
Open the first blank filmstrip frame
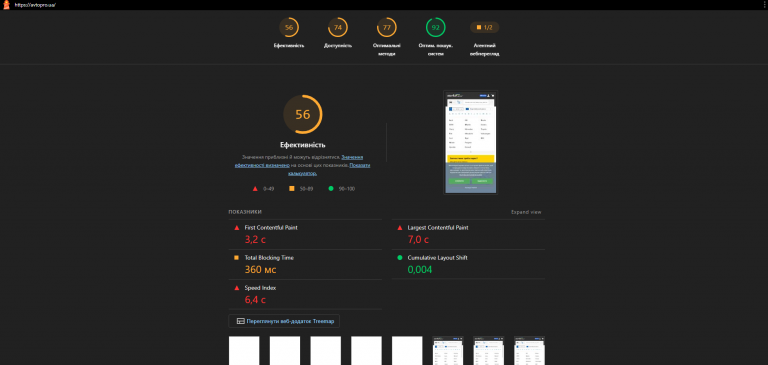[244, 351]
